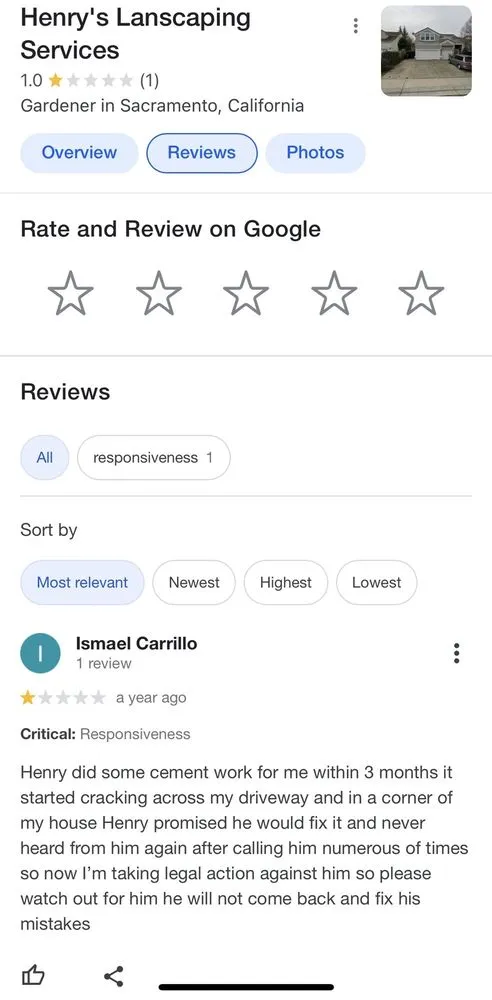This screenshot has height=1000, width=492.
Task: Sort reviews by Highest rating
Action: pyautogui.click(x=286, y=582)
